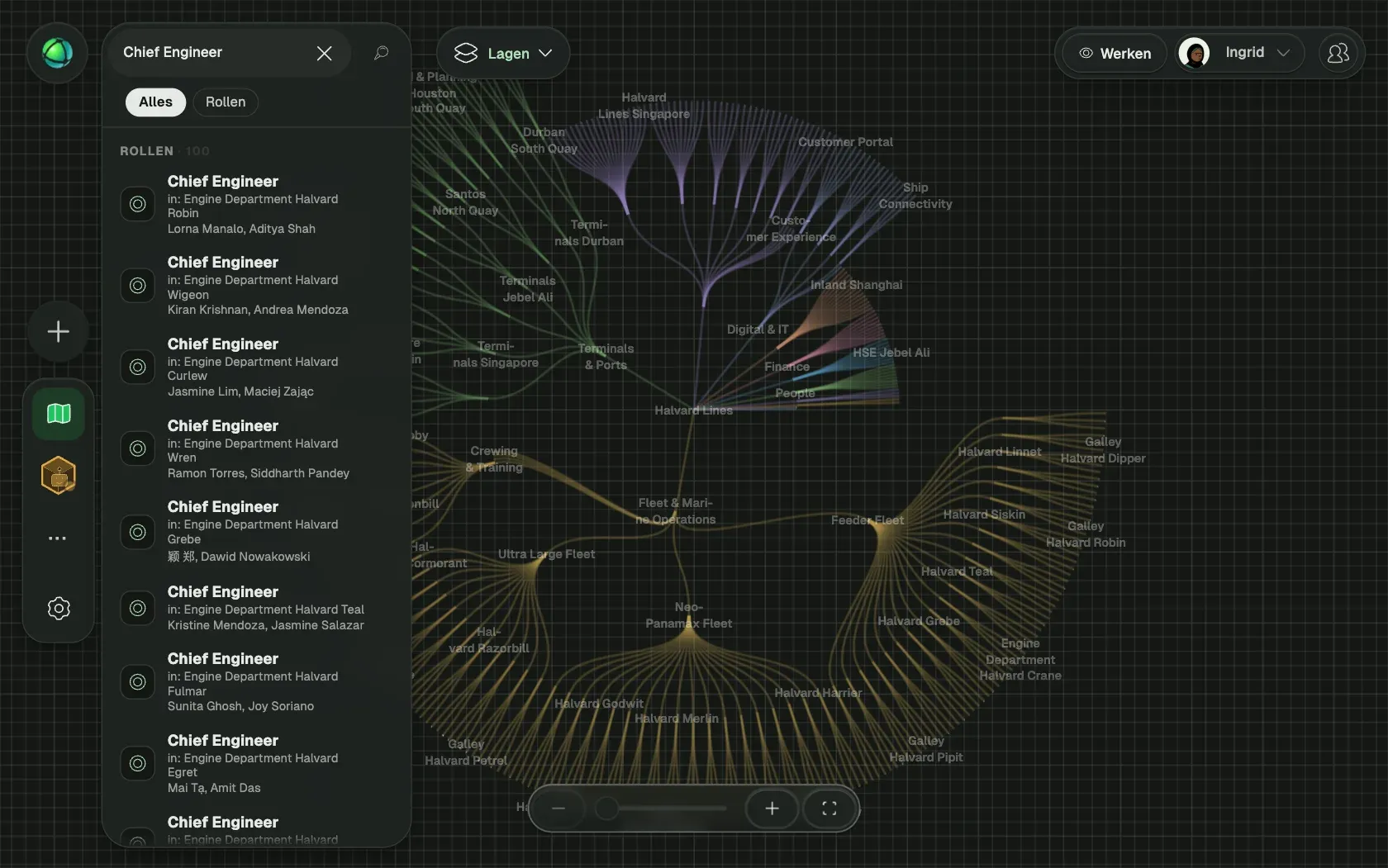Open the Lagen layers dropdown

503,53
